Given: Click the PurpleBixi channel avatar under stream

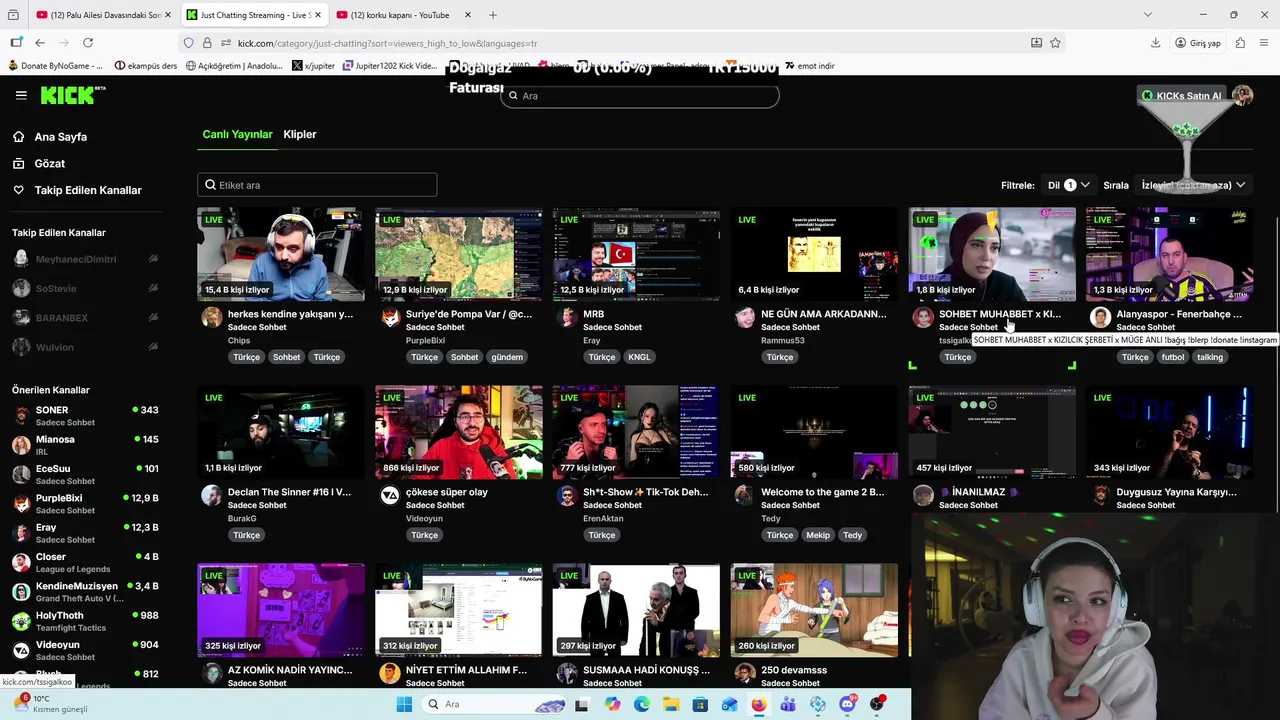Looking at the screenshot, I should pos(390,318).
